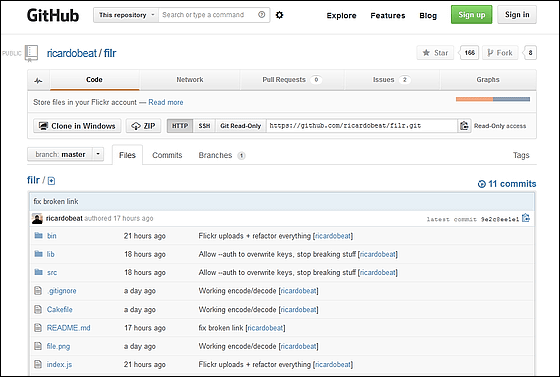Image resolution: width=560 pixels, height=377 pixels.
Task: Click the branch selector arrow
Action: coord(98,154)
